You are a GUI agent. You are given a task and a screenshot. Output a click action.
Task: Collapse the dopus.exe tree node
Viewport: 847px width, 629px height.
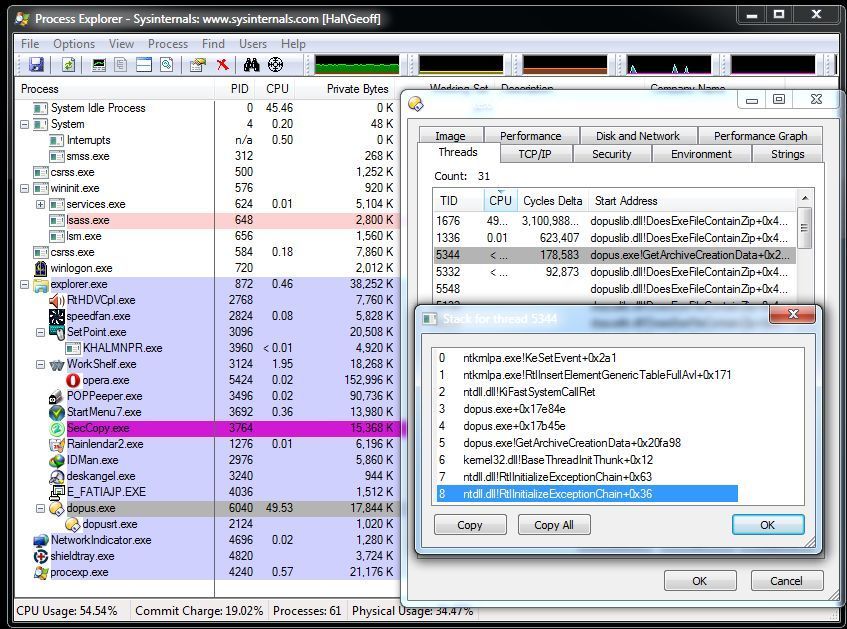tap(41, 508)
